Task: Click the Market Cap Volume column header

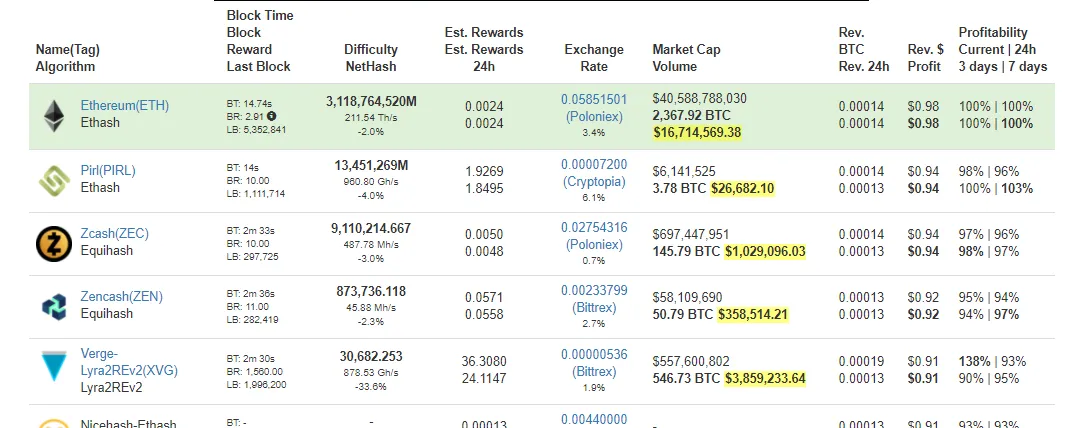Action: pyautogui.click(x=686, y=58)
